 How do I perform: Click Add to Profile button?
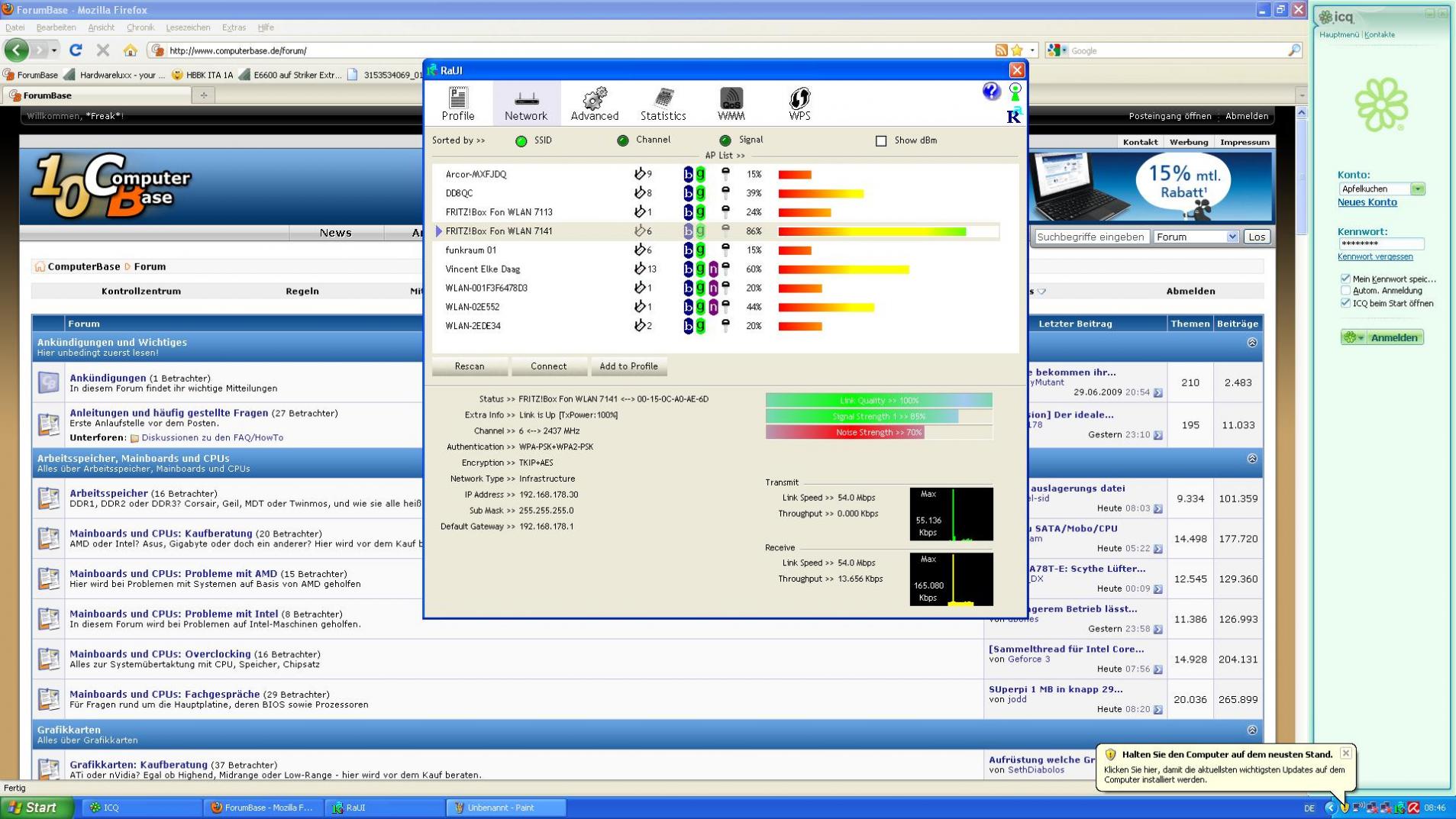point(628,366)
